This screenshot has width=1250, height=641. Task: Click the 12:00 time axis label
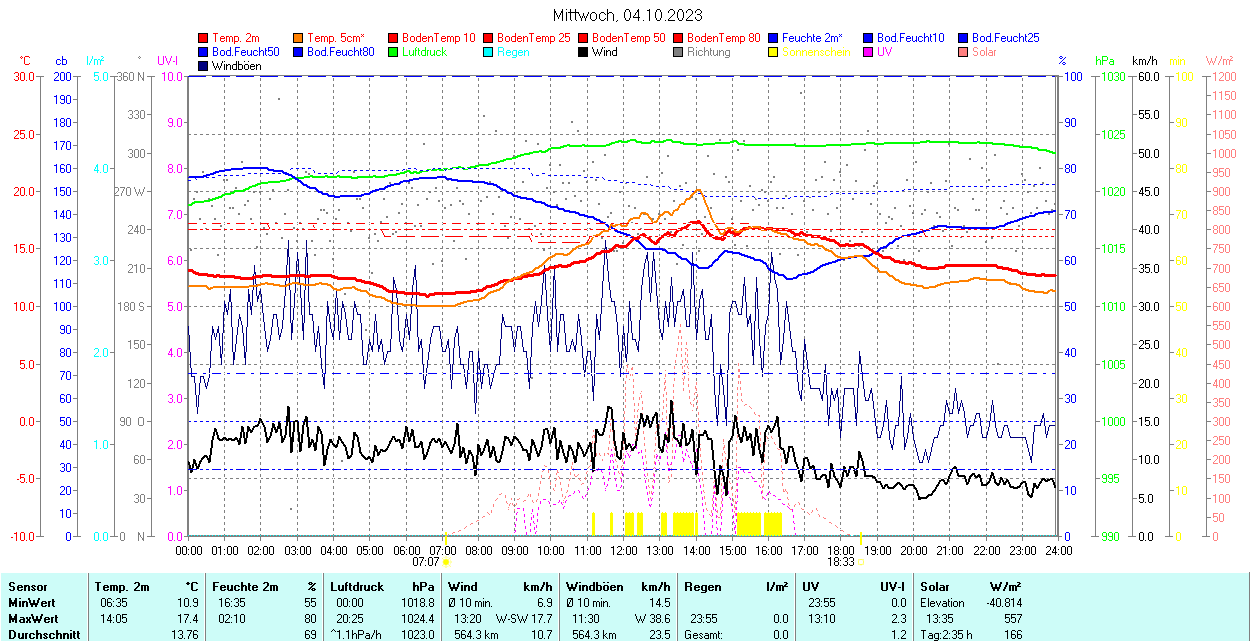click(x=624, y=550)
